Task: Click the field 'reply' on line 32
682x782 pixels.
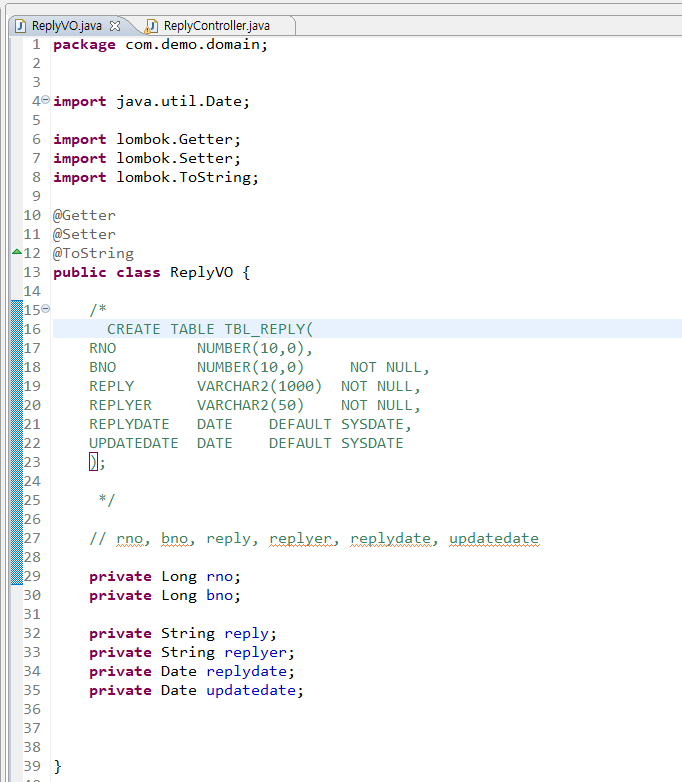Action: point(246,634)
